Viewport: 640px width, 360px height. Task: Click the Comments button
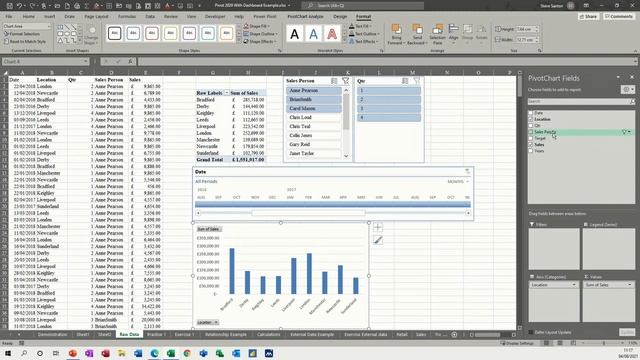point(619,16)
